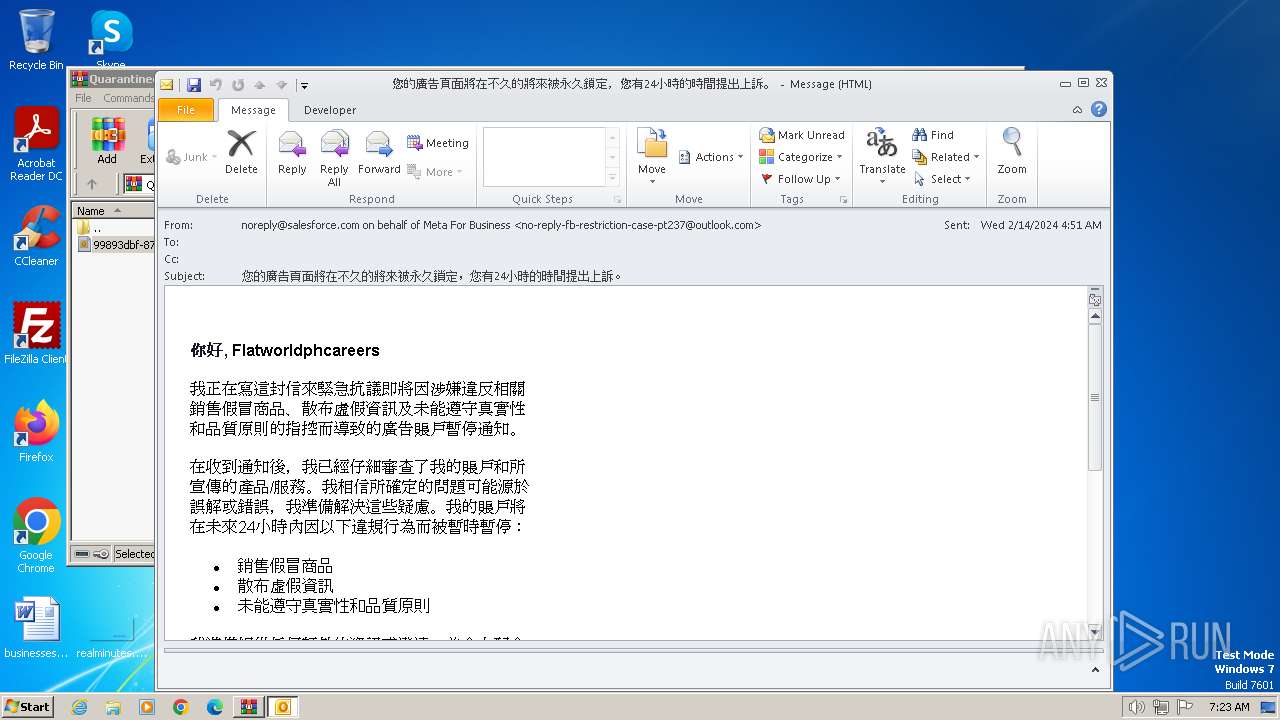Forward this email message

[x=379, y=152]
